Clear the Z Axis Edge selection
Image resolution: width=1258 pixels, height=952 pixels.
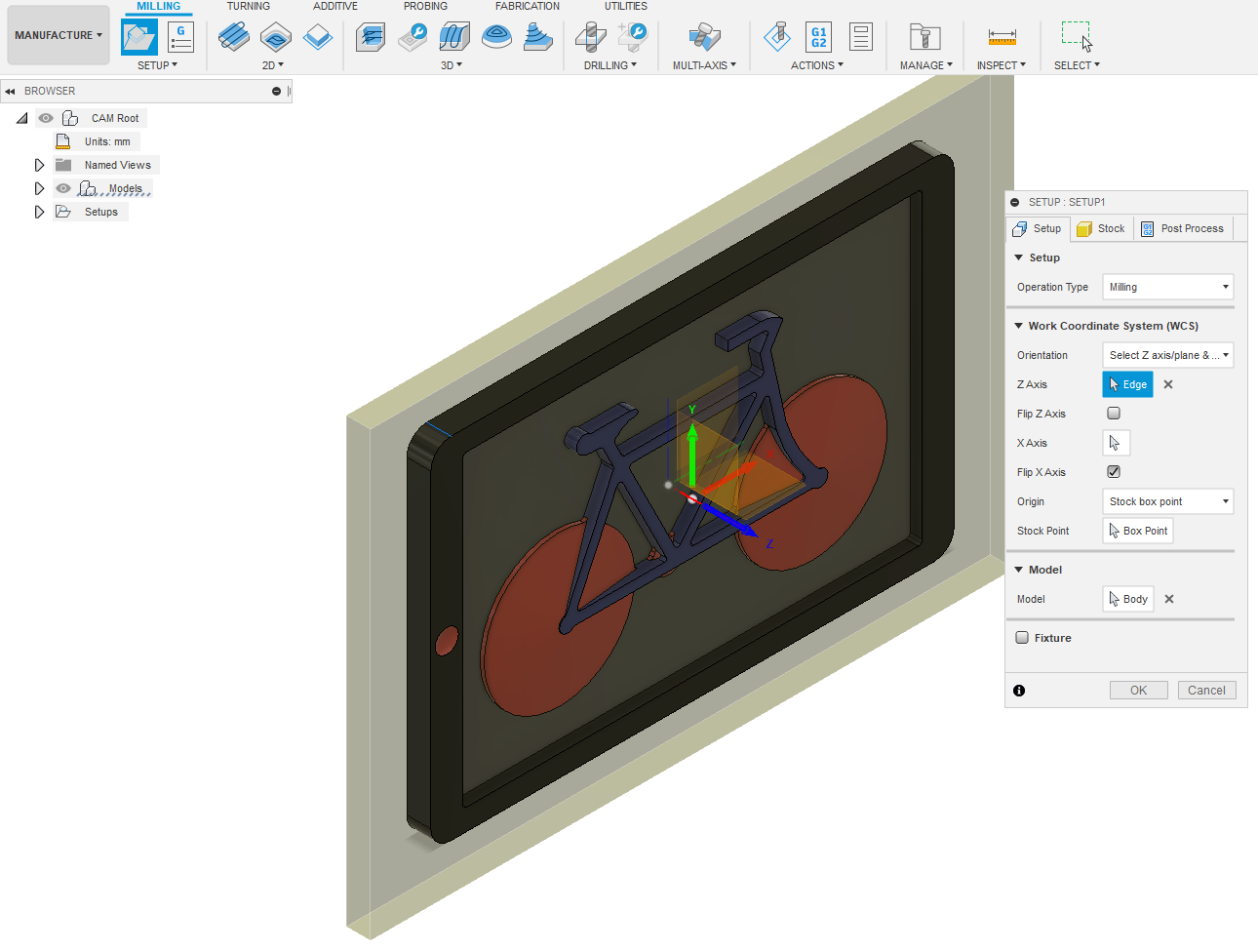pos(1168,384)
